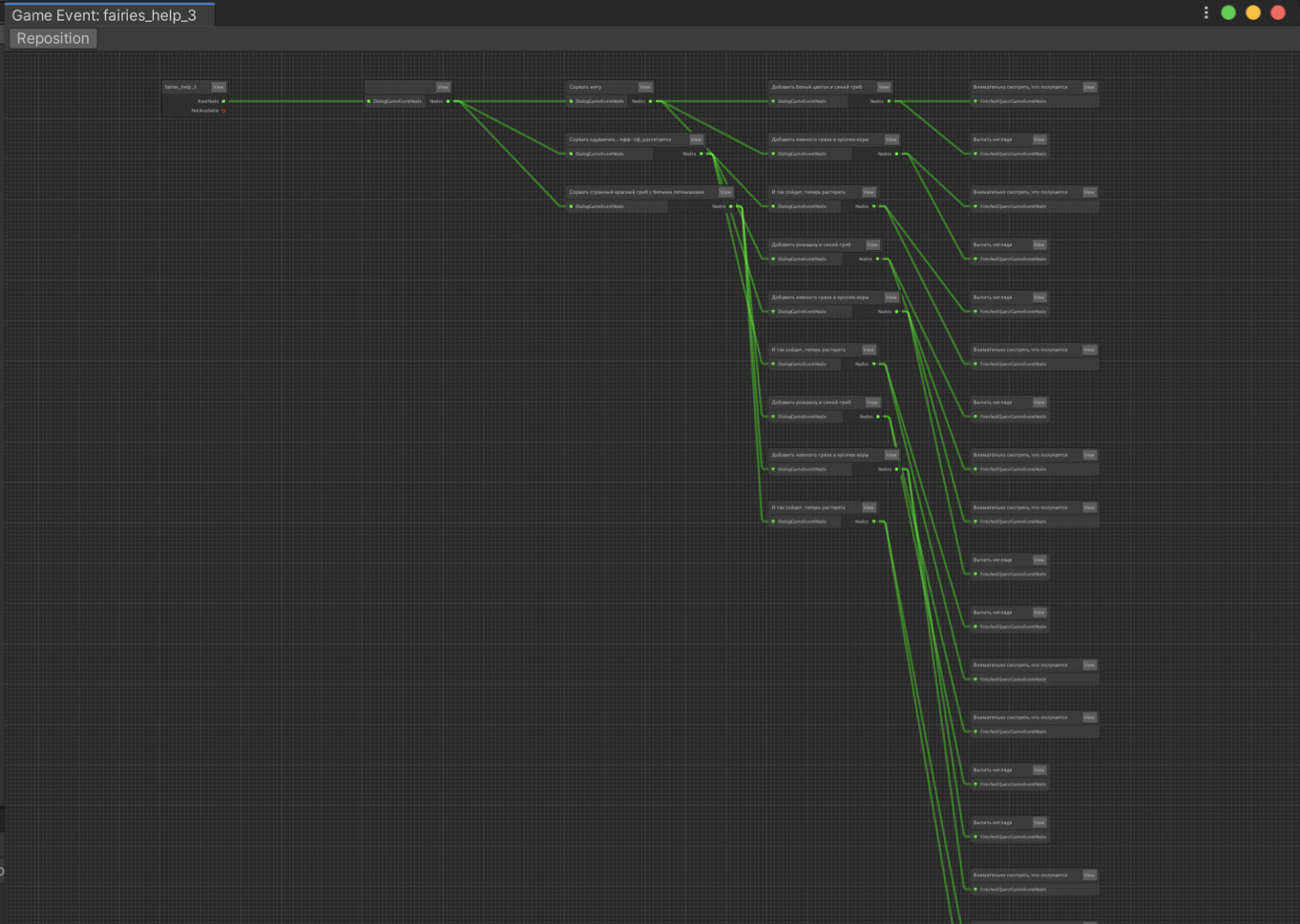Click View on the fairies_help_3 node
Viewport: 1300px width, 924px height.
tap(219, 87)
